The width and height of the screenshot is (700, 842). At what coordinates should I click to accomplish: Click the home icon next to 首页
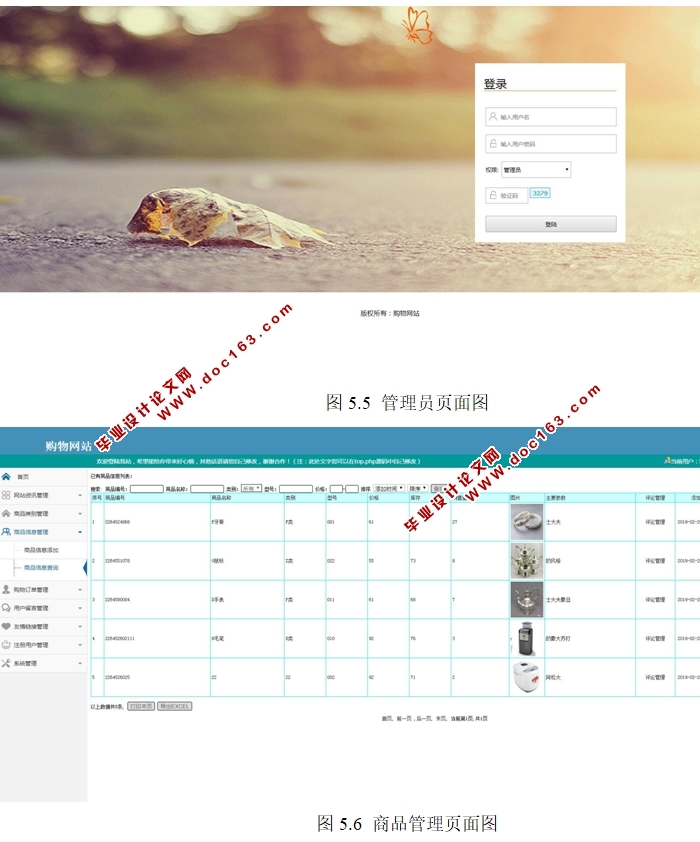[6, 477]
